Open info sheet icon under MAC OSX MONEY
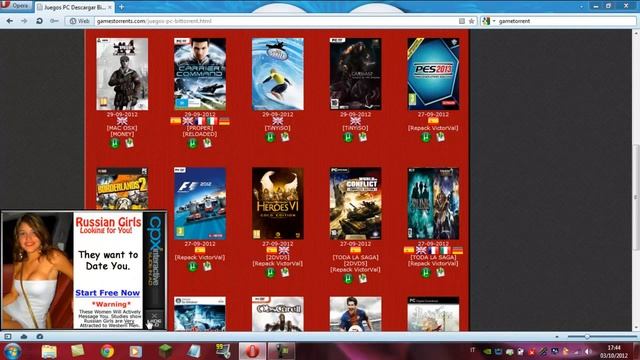The height and width of the screenshot is (360, 640). point(129,143)
